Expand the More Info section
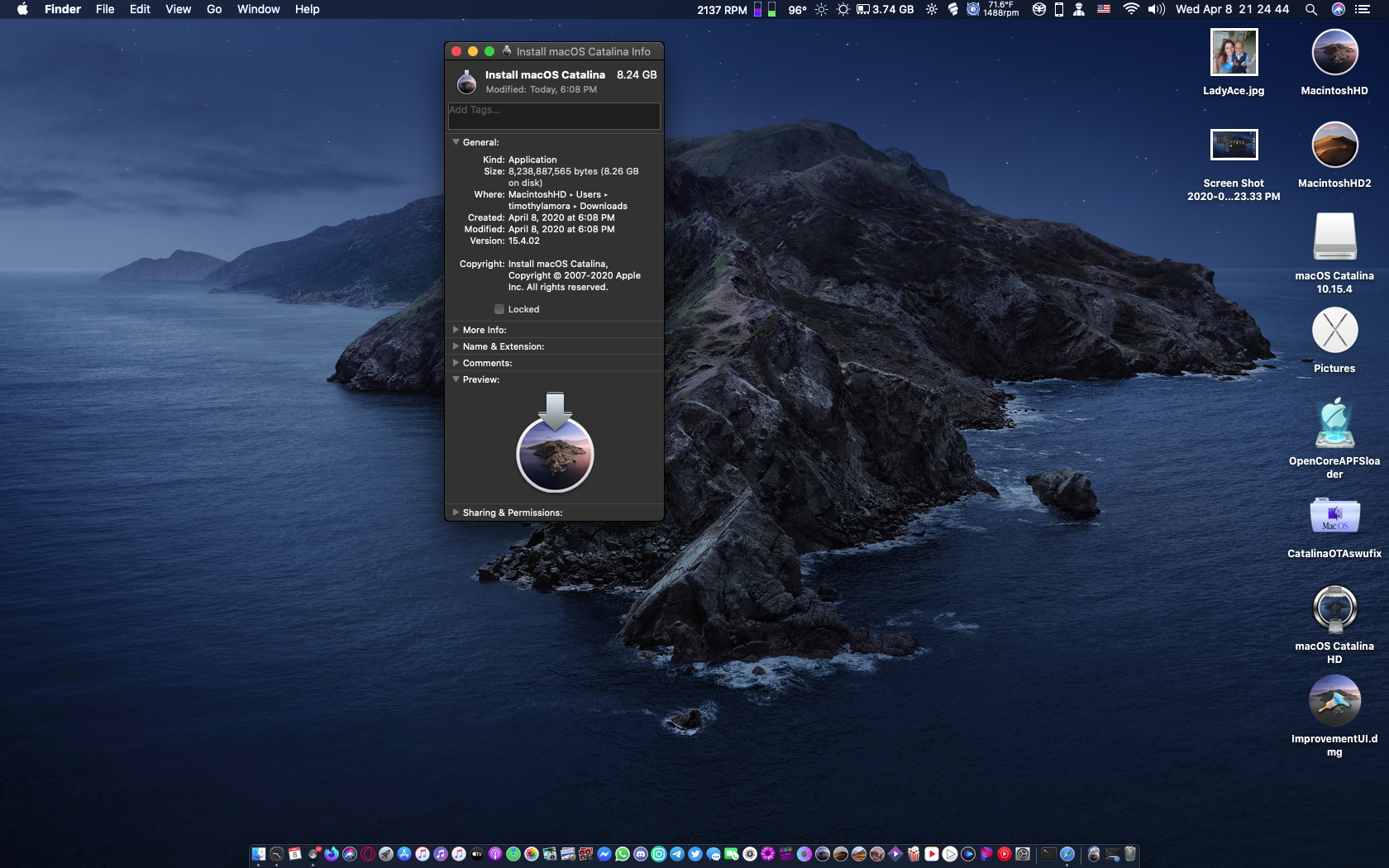This screenshot has width=1389, height=868. click(456, 330)
